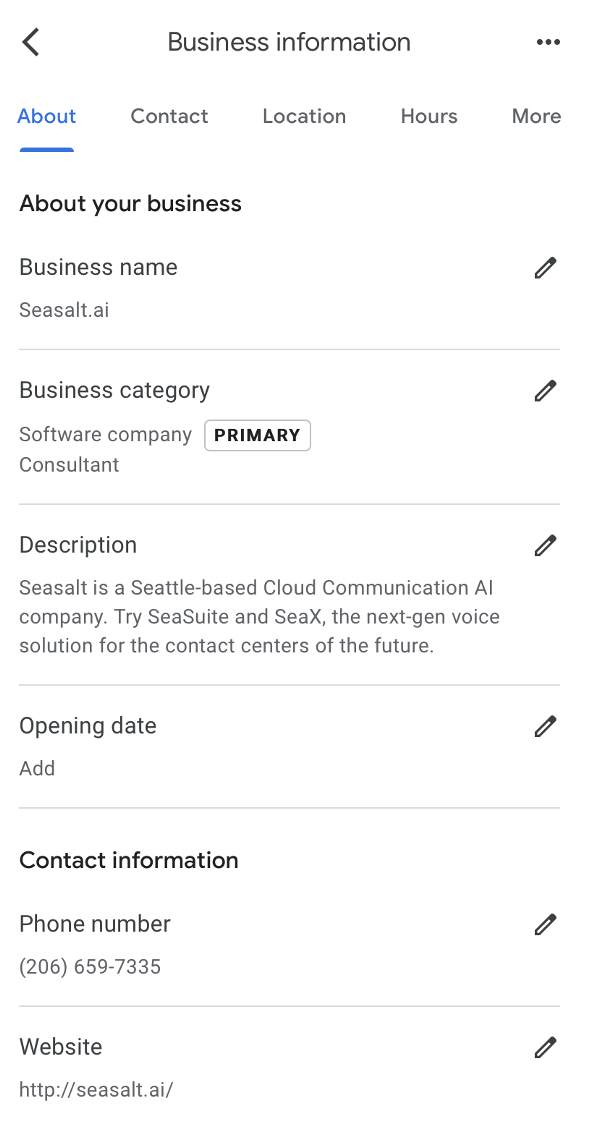Switch to the Location tab
Viewport: 598px width, 1128px height.
pos(304,117)
